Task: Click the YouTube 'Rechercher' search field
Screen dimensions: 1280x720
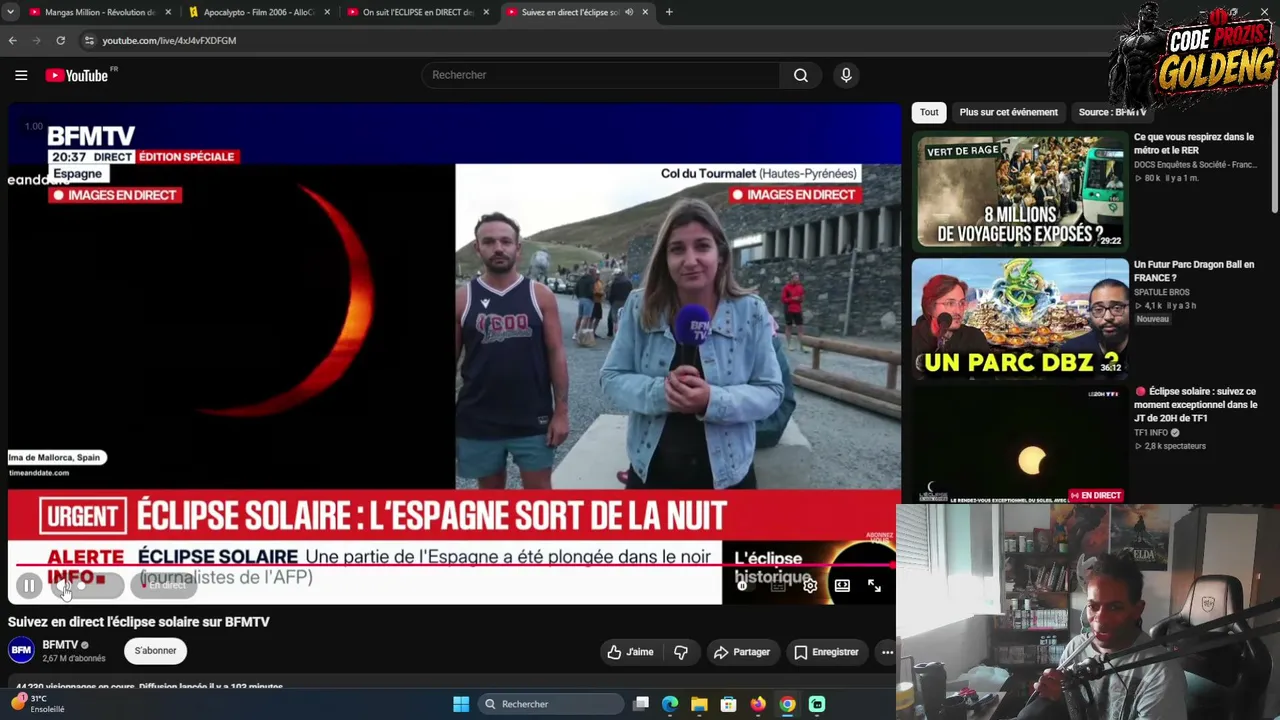Action: pos(601,75)
